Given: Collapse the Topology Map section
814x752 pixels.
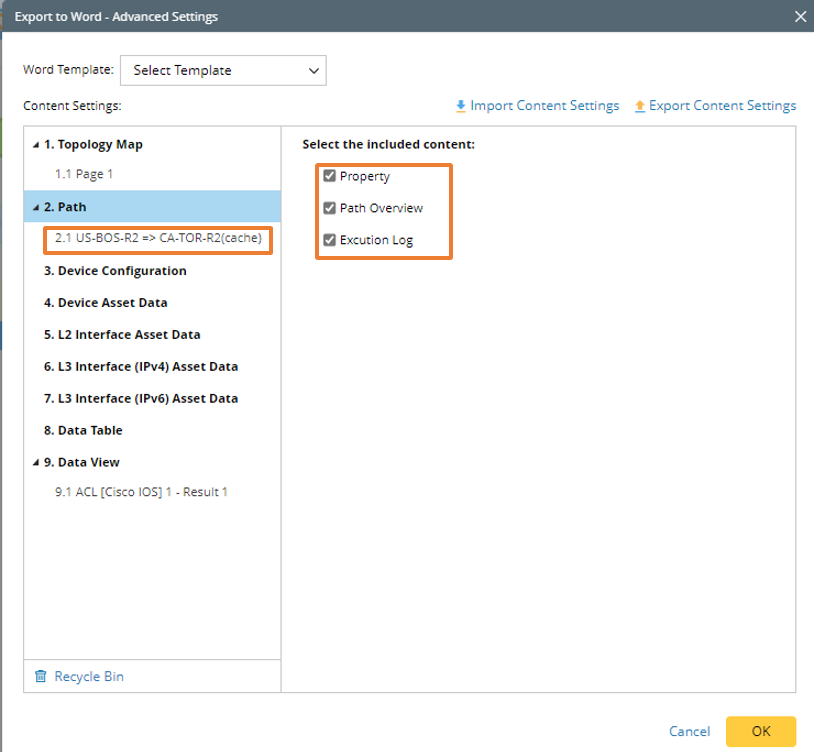Looking at the screenshot, I should point(36,145).
